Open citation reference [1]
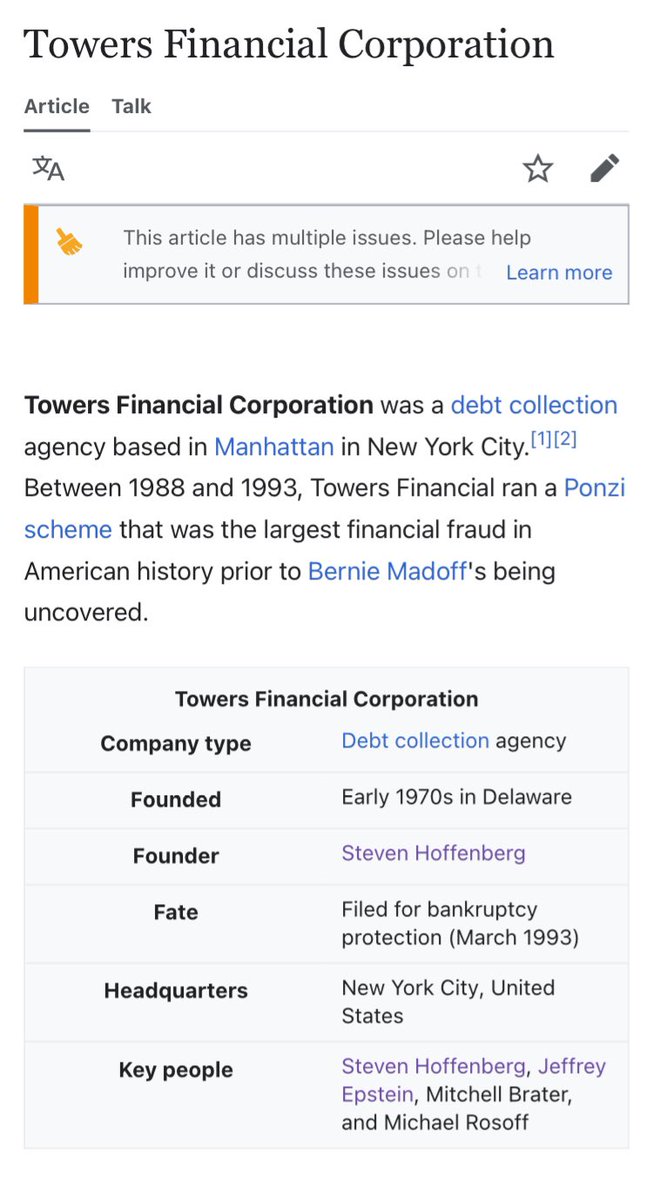The width and height of the screenshot is (653, 1200). (540, 440)
